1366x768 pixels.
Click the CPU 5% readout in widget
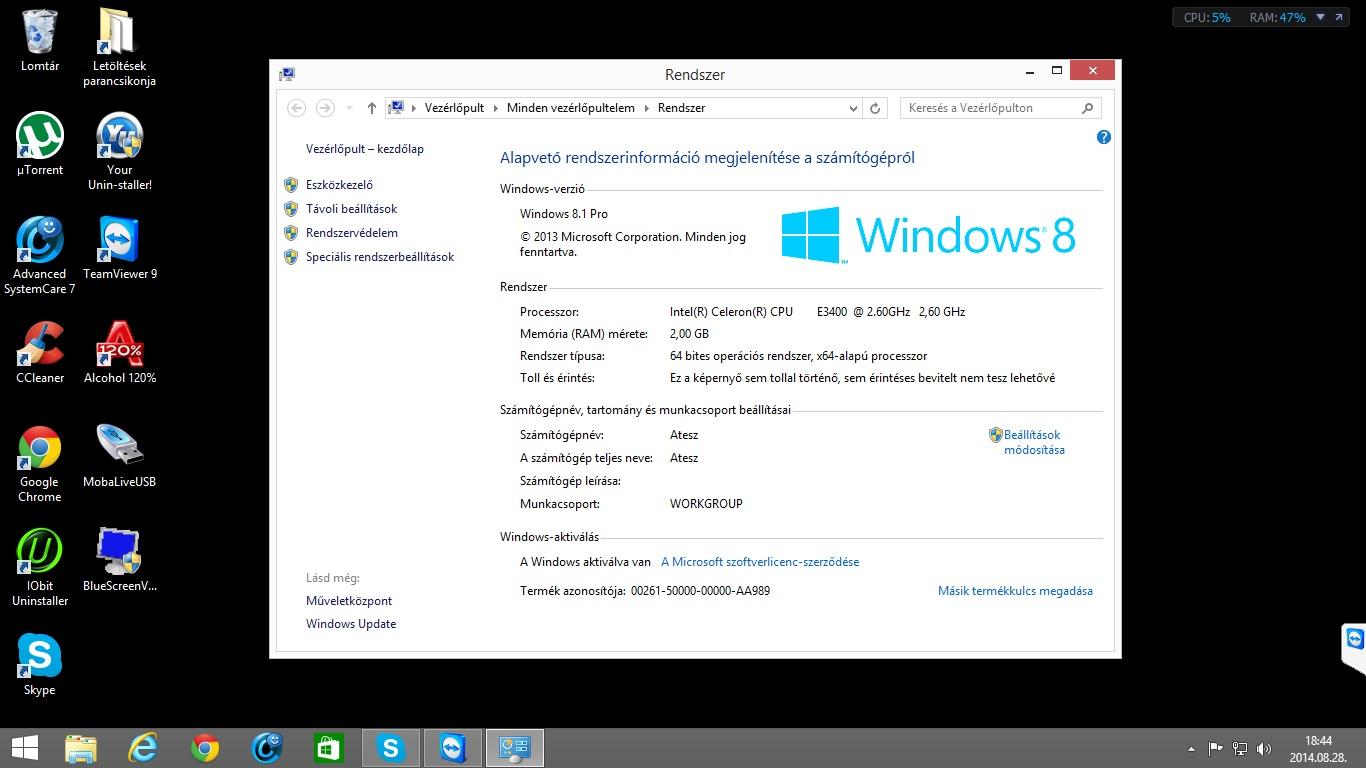point(1207,17)
